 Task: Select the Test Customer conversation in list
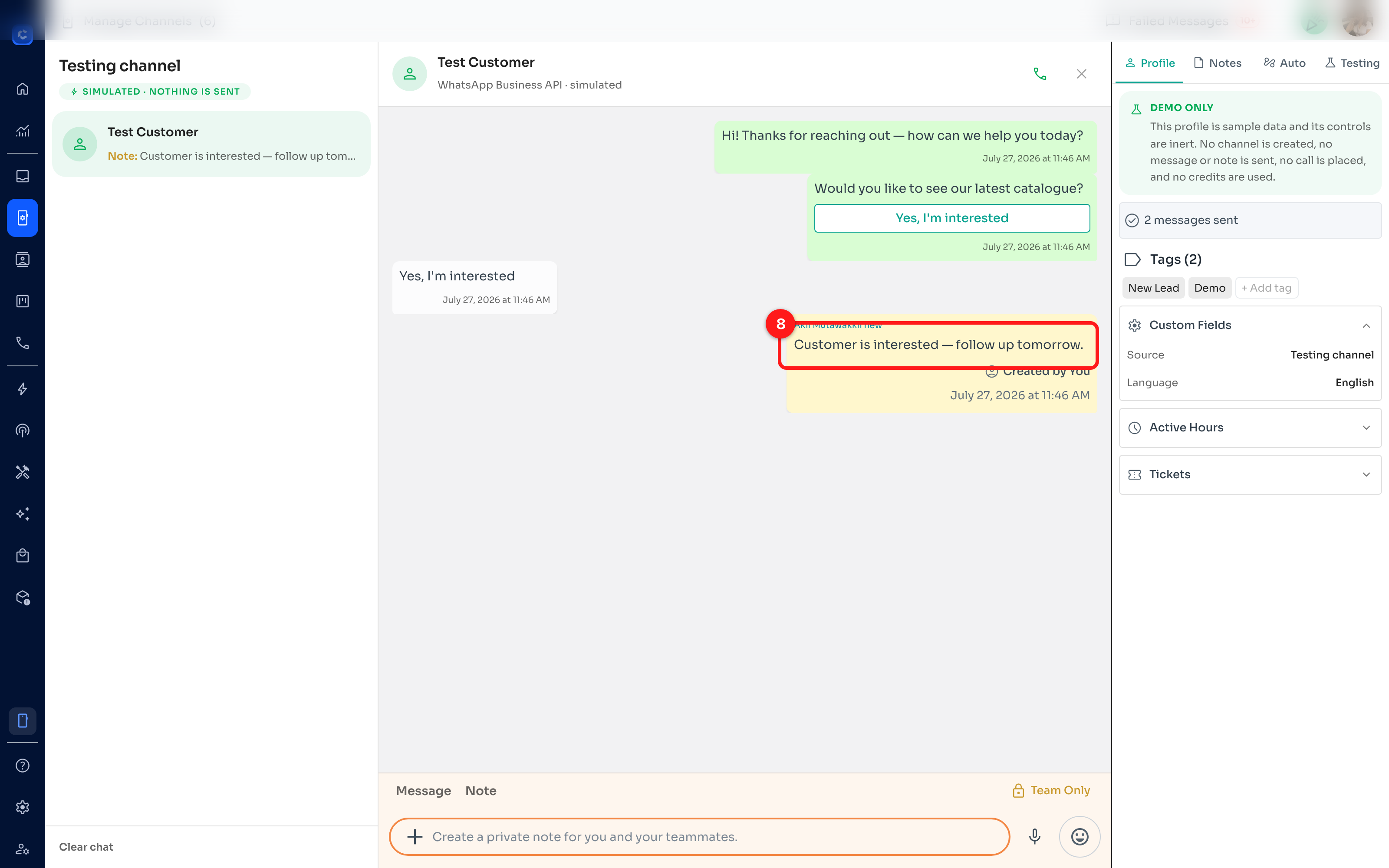tap(211, 144)
